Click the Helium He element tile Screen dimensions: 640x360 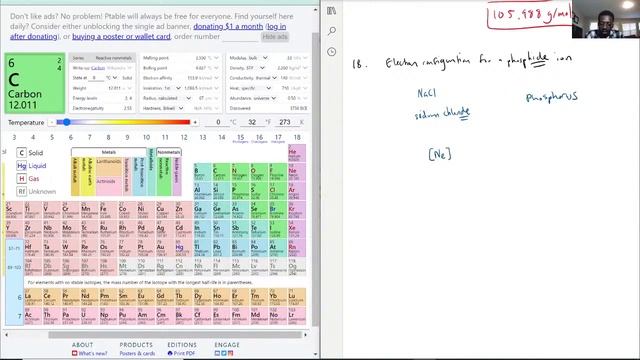296,153
